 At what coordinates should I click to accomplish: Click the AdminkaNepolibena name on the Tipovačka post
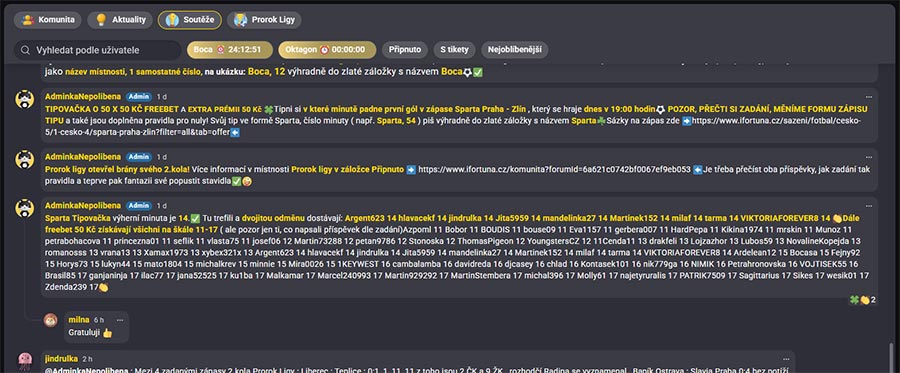tap(83, 96)
